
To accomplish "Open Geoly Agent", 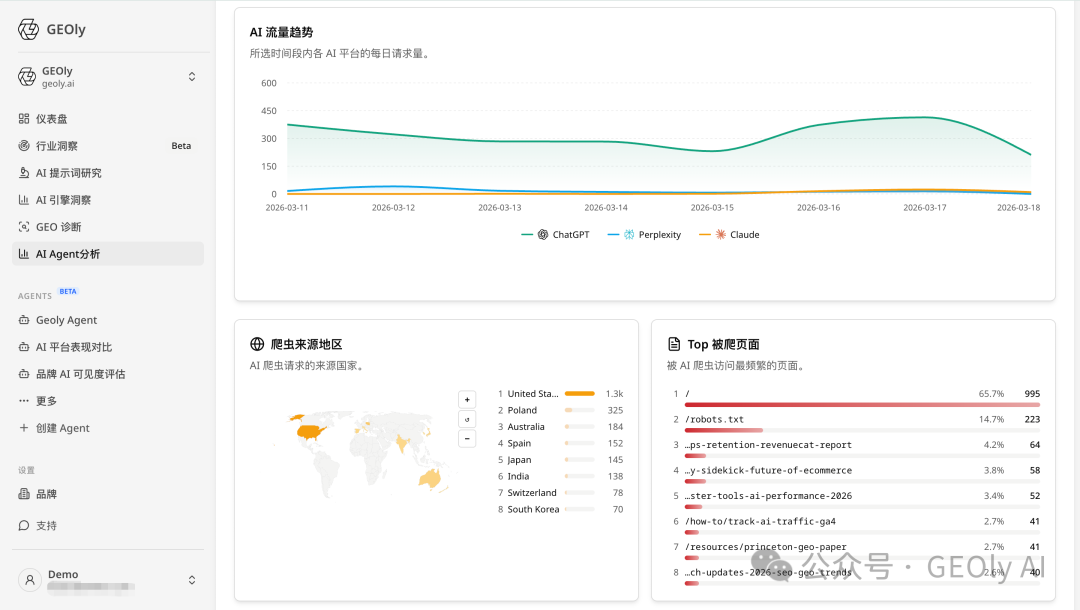I will pyautogui.click(x=108, y=319).
